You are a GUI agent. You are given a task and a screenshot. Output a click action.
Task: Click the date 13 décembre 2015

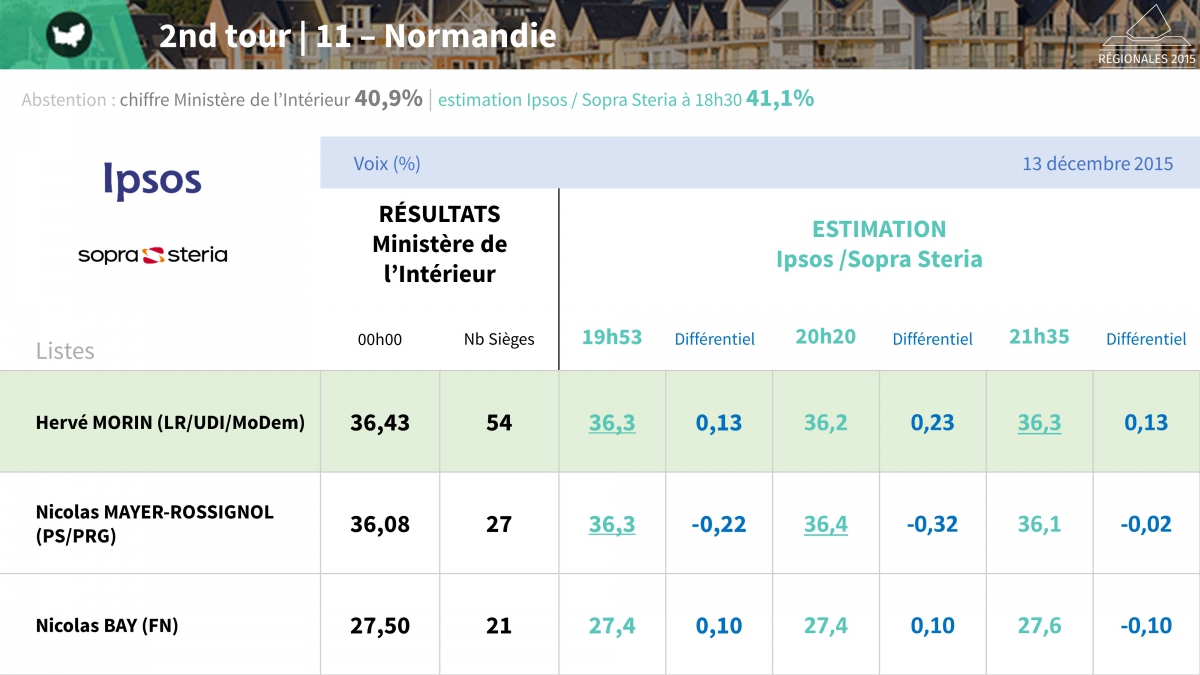(1097, 164)
